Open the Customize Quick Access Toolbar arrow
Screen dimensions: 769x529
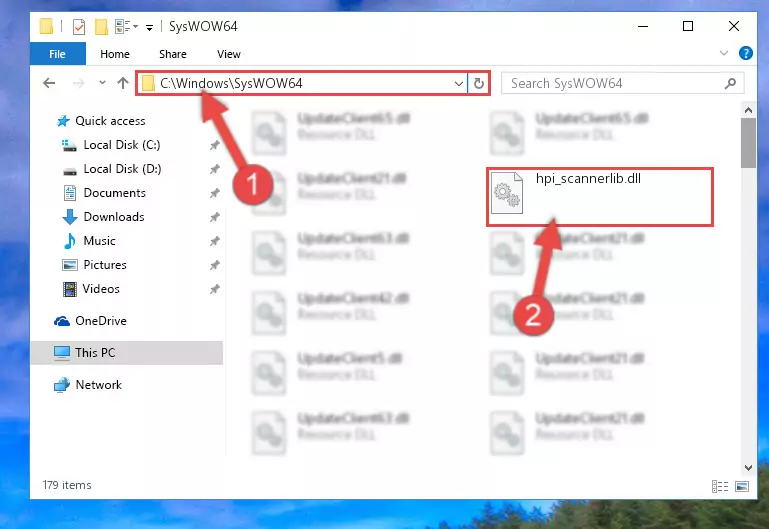tap(149, 27)
